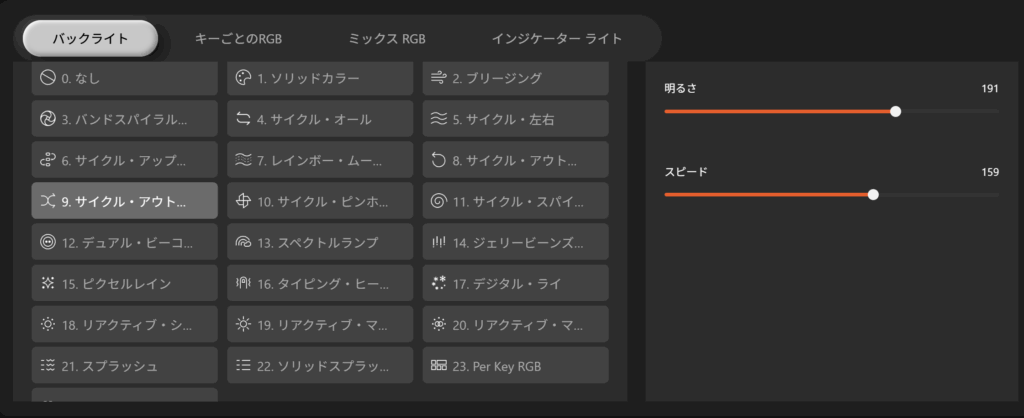Select effect 21. スプラッシュ

[x=124, y=366]
